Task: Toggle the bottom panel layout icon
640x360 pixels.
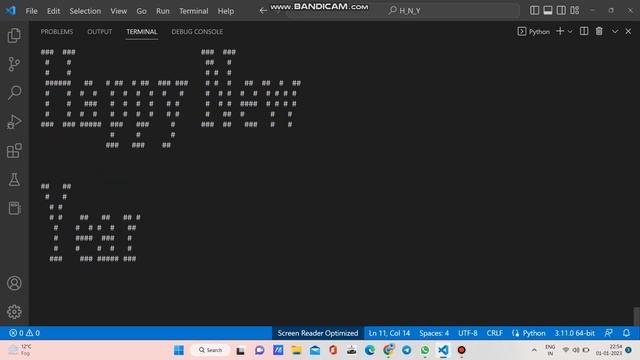Action: coord(548,11)
